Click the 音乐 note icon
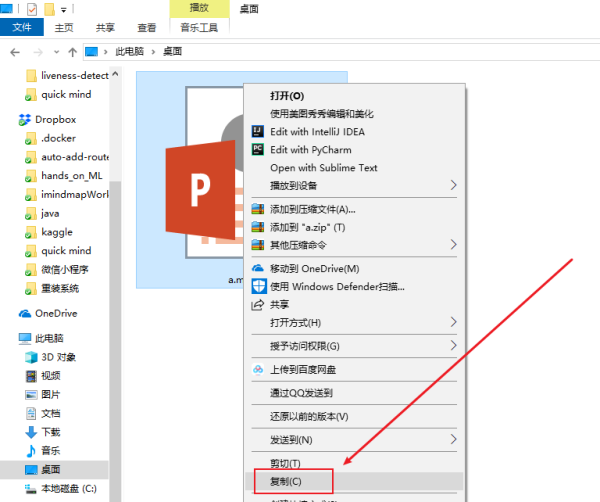This screenshot has width=600, height=502. tap(31, 451)
